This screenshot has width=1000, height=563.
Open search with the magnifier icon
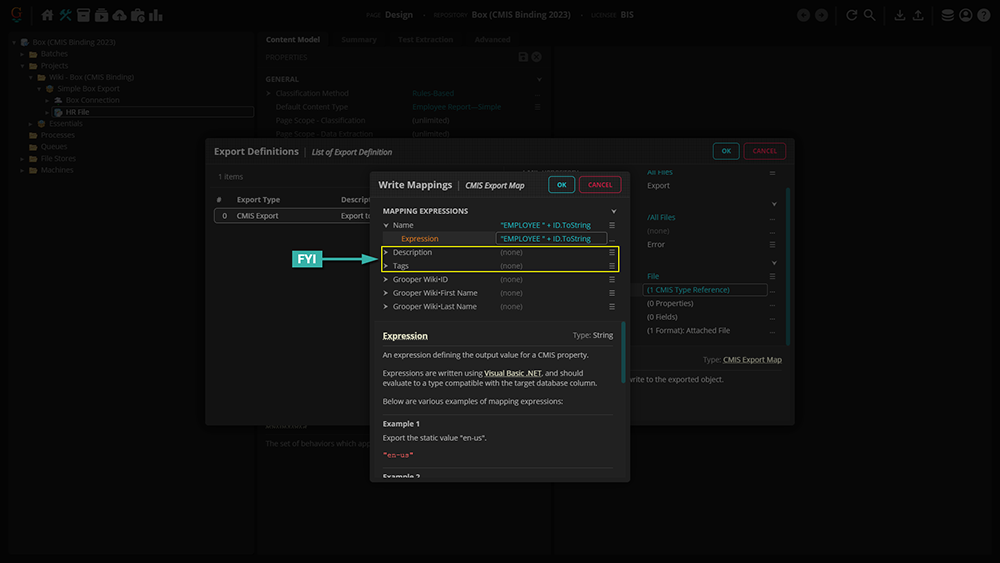(x=870, y=15)
